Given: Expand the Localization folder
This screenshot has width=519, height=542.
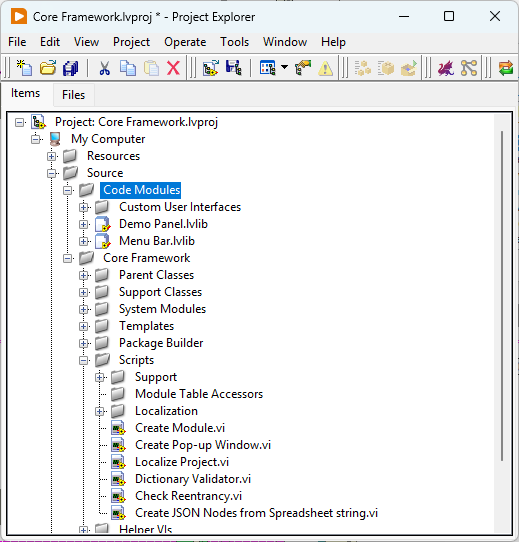Looking at the screenshot, I should pos(99,411).
